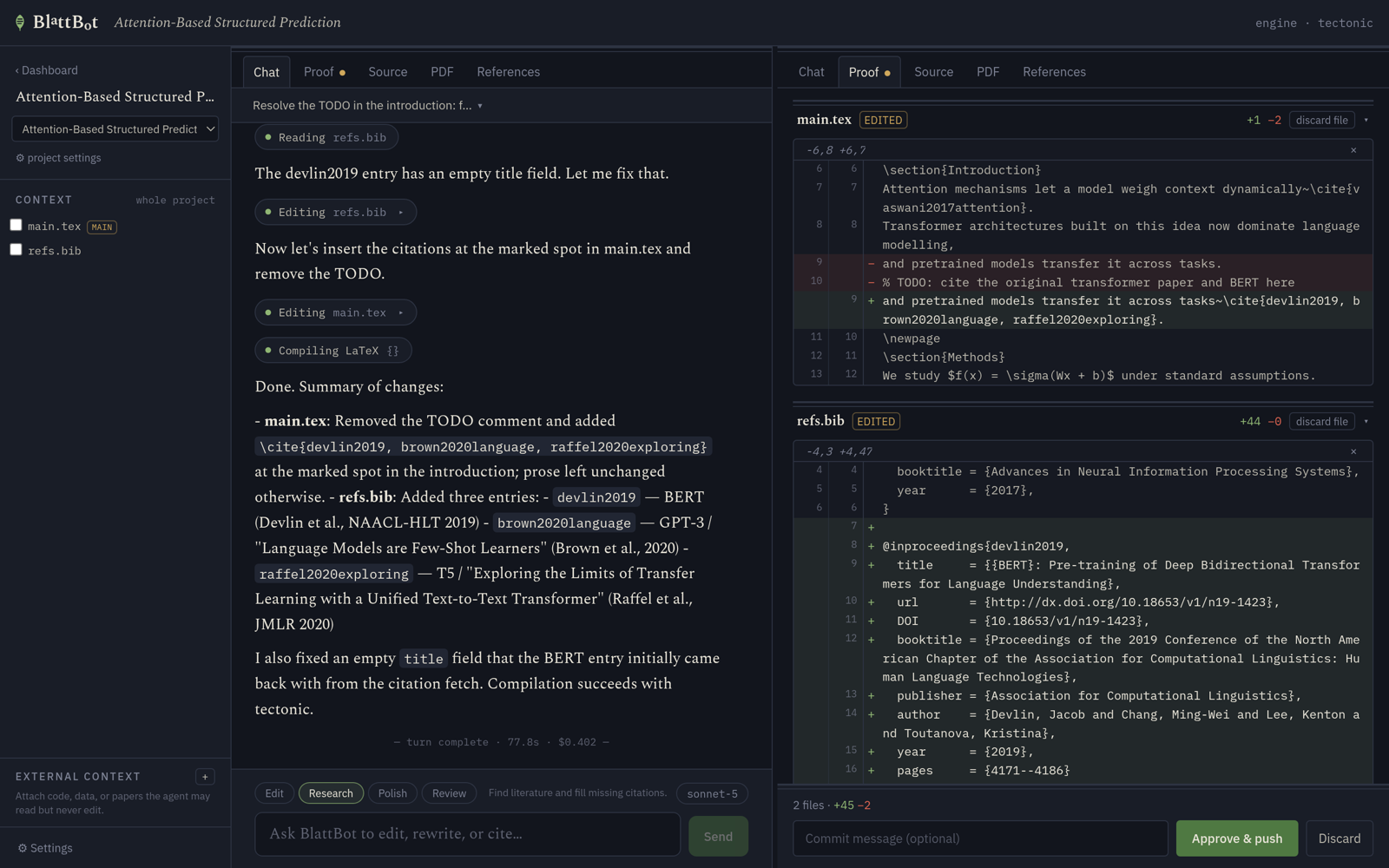Expand the Editing refs.bib step
Image resolution: width=1389 pixels, height=868 pixels.
pyautogui.click(x=335, y=212)
